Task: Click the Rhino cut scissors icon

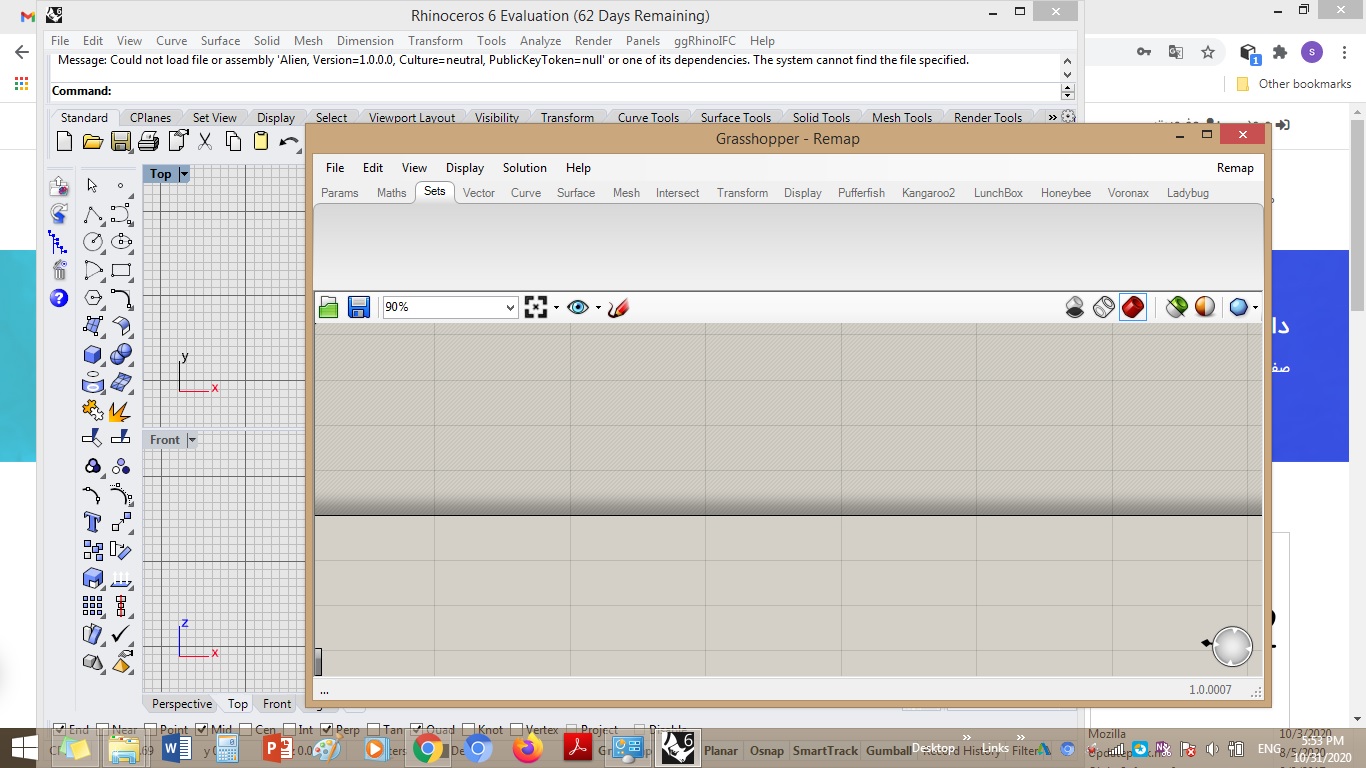Action: point(205,141)
